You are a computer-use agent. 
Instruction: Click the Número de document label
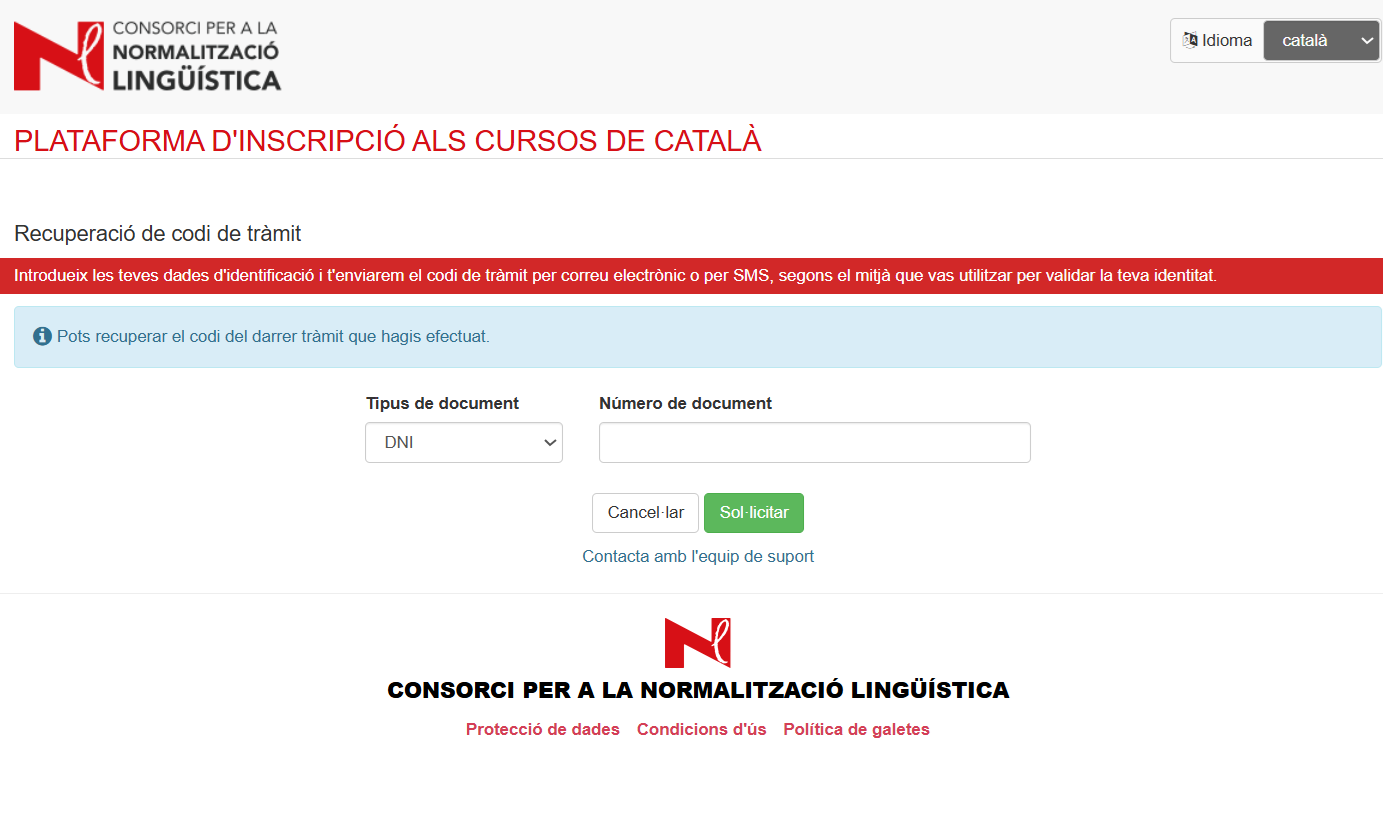(x=685, y=404)
